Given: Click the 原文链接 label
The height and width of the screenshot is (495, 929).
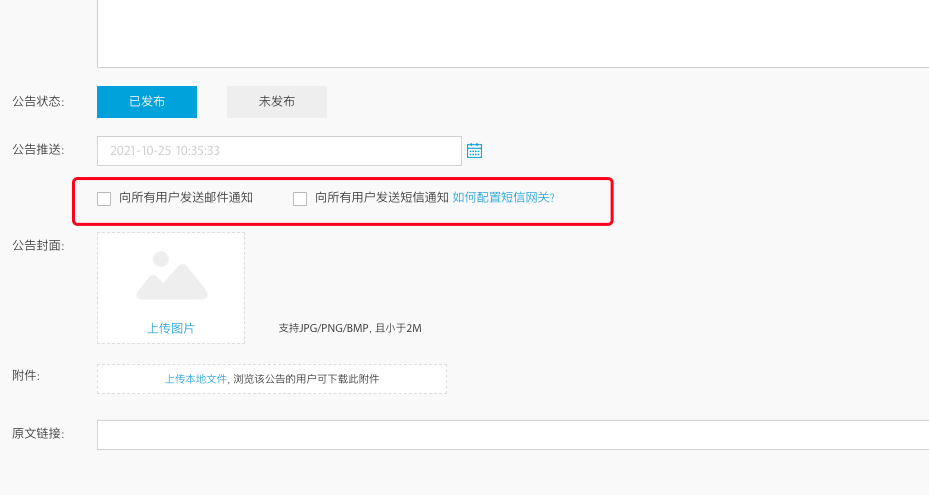Looking at the screenshot, I should point(38,433).
